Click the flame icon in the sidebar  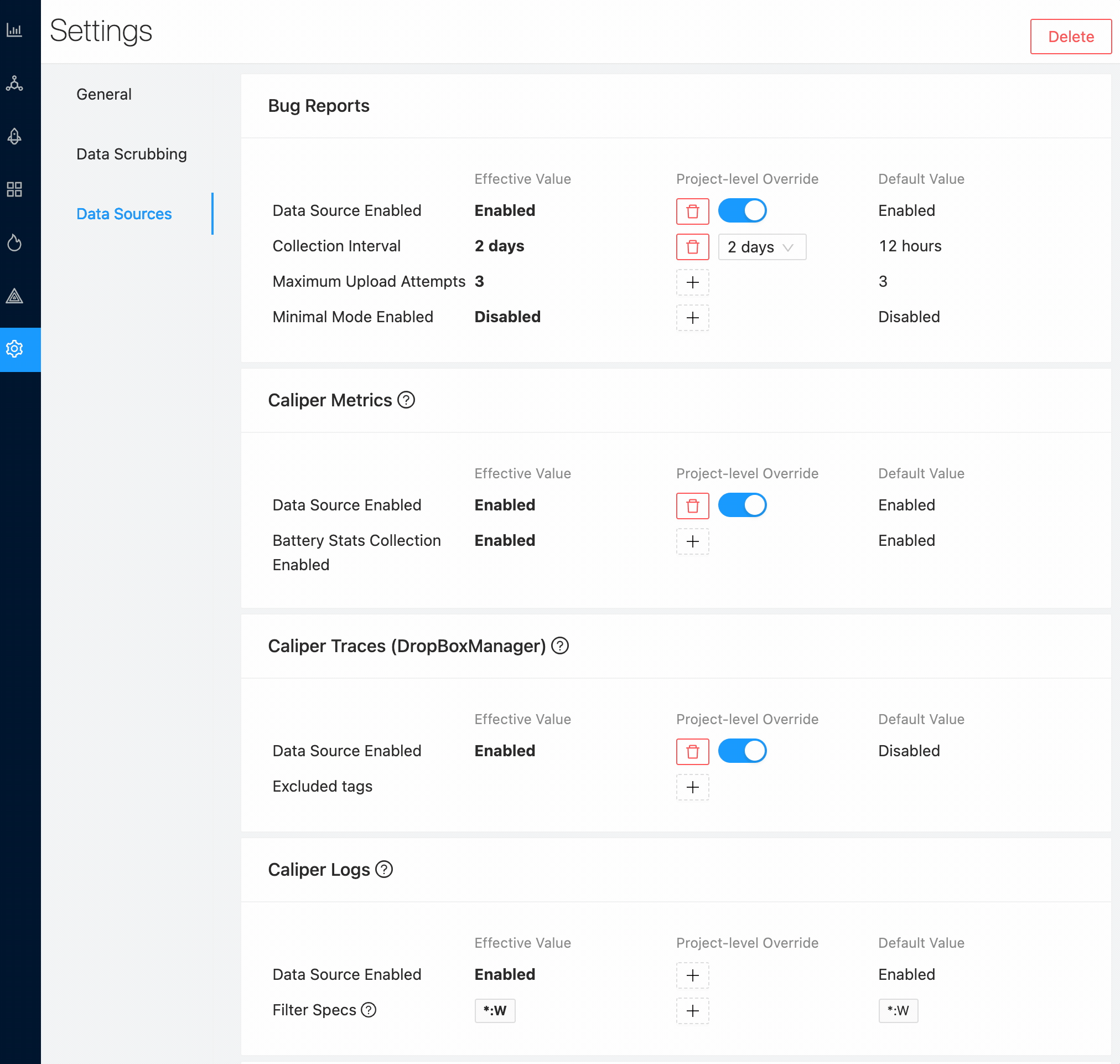pyautogui.click(x=14, y=242)
